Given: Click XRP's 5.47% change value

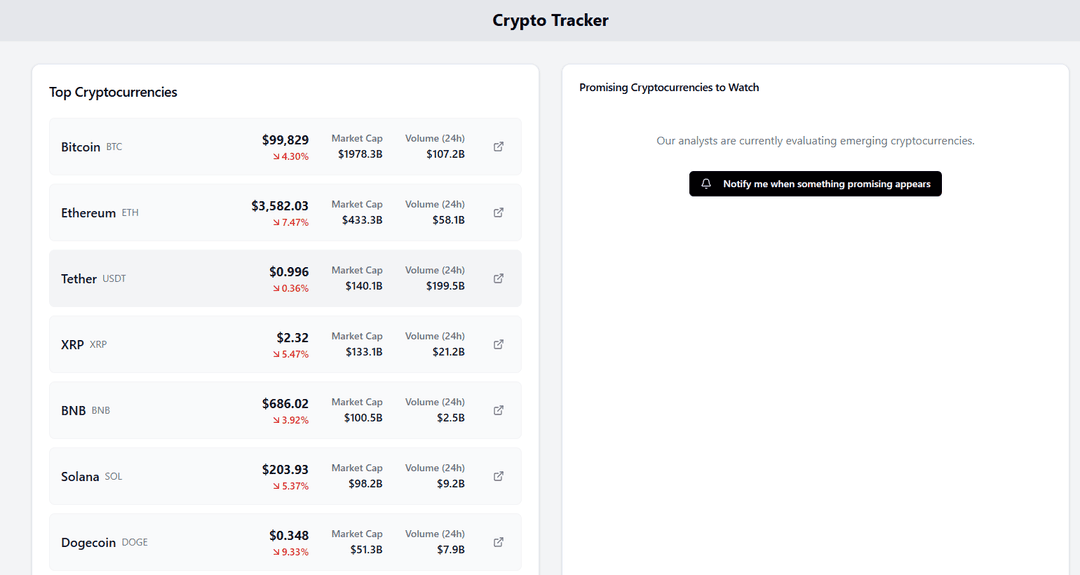Looking at the screenshot, I should pyautogui.click(x=295, y=354).
